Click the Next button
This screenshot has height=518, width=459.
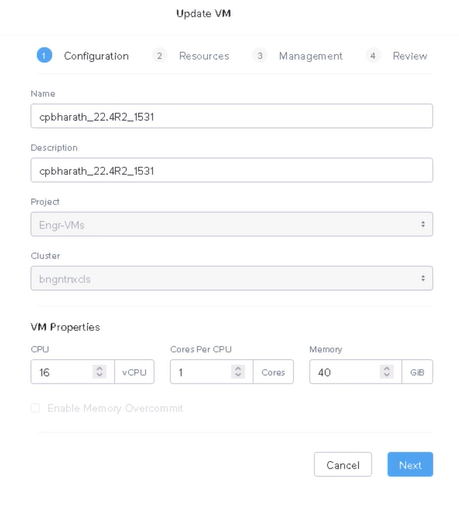(x=410, y=464)
